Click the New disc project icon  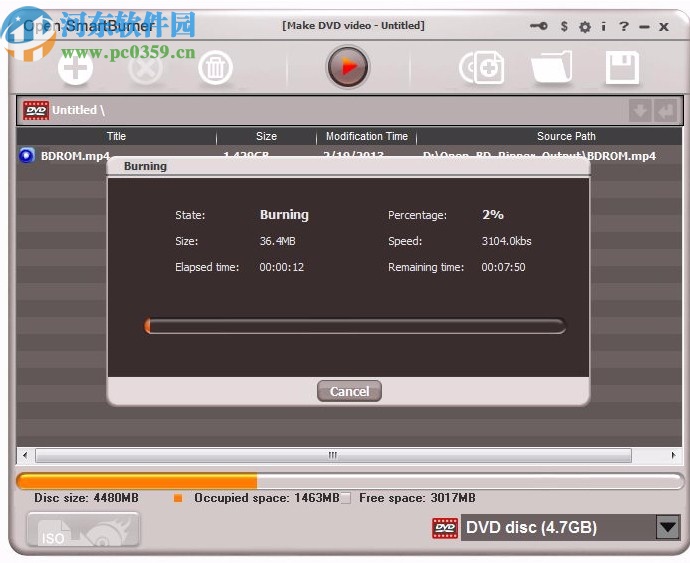pos(482,68)
